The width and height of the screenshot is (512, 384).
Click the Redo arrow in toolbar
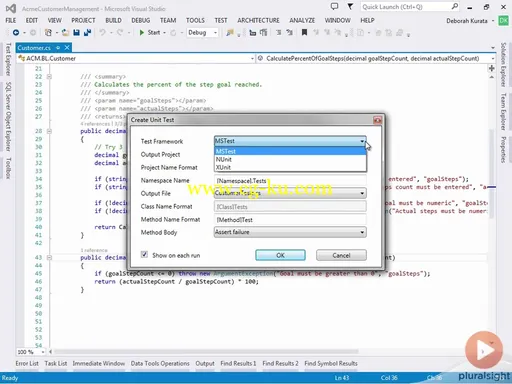pos(120,33)
